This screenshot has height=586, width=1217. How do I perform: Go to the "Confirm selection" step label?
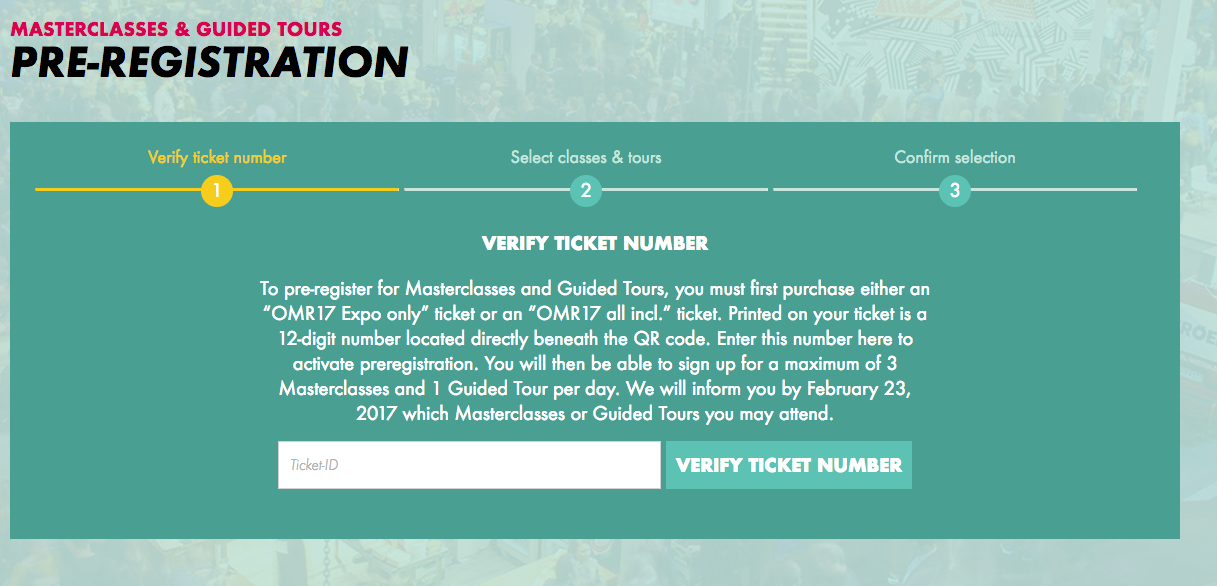[x=955, y=157]
